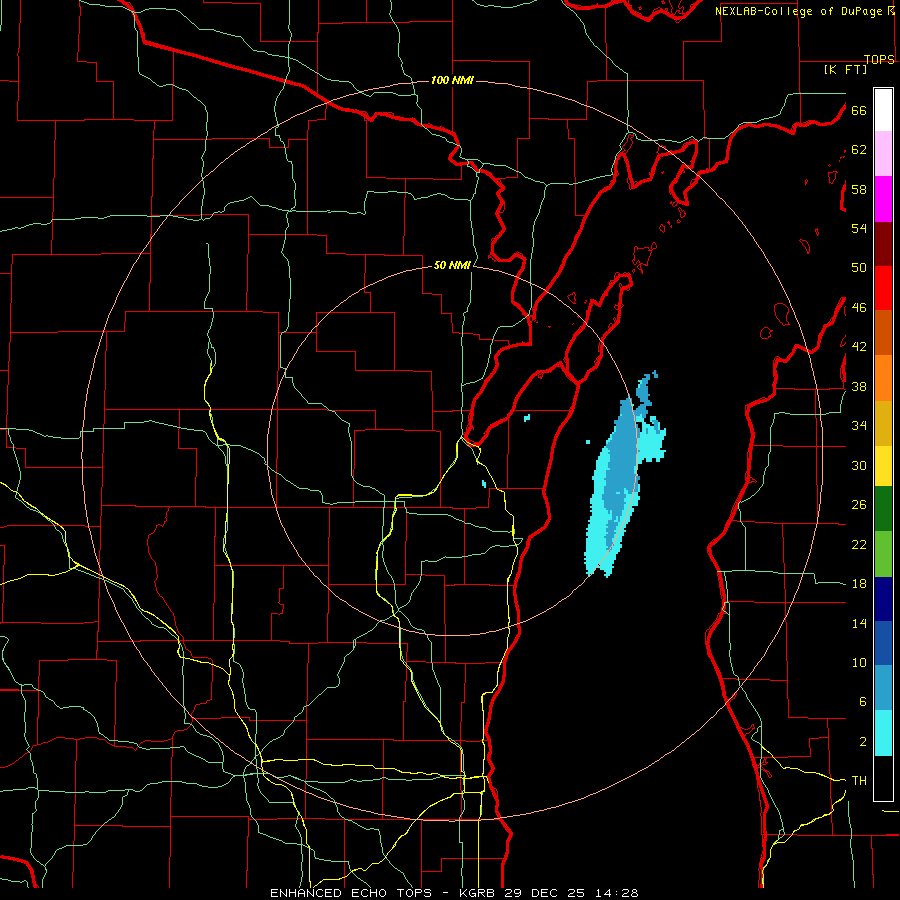Image resolution: width=900 pixels, height=900 pixels.
Task: Select the dark green legend swatch
Action: click(883, 509)
